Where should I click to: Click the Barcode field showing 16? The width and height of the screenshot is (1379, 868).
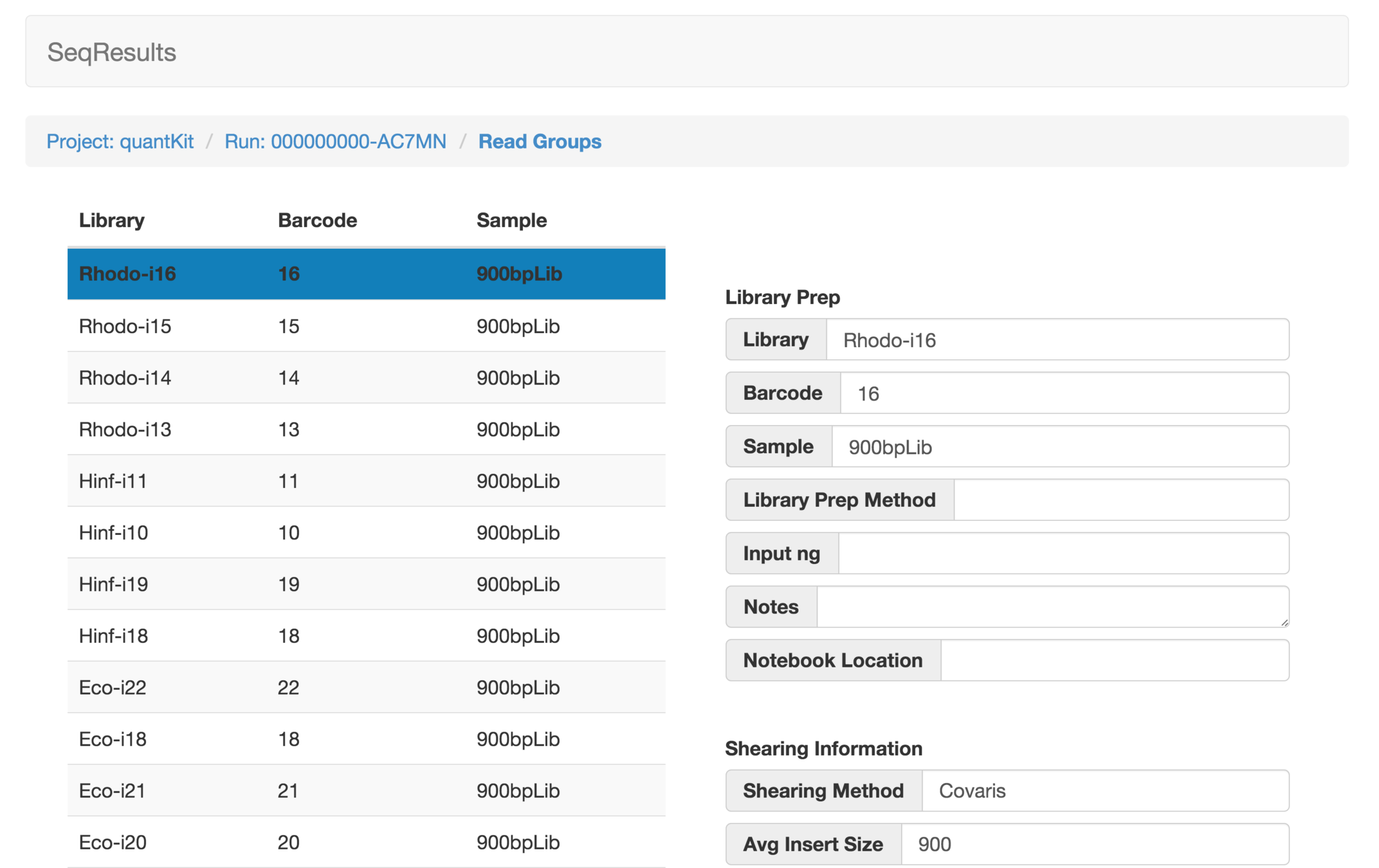[x=1064, y=393]
